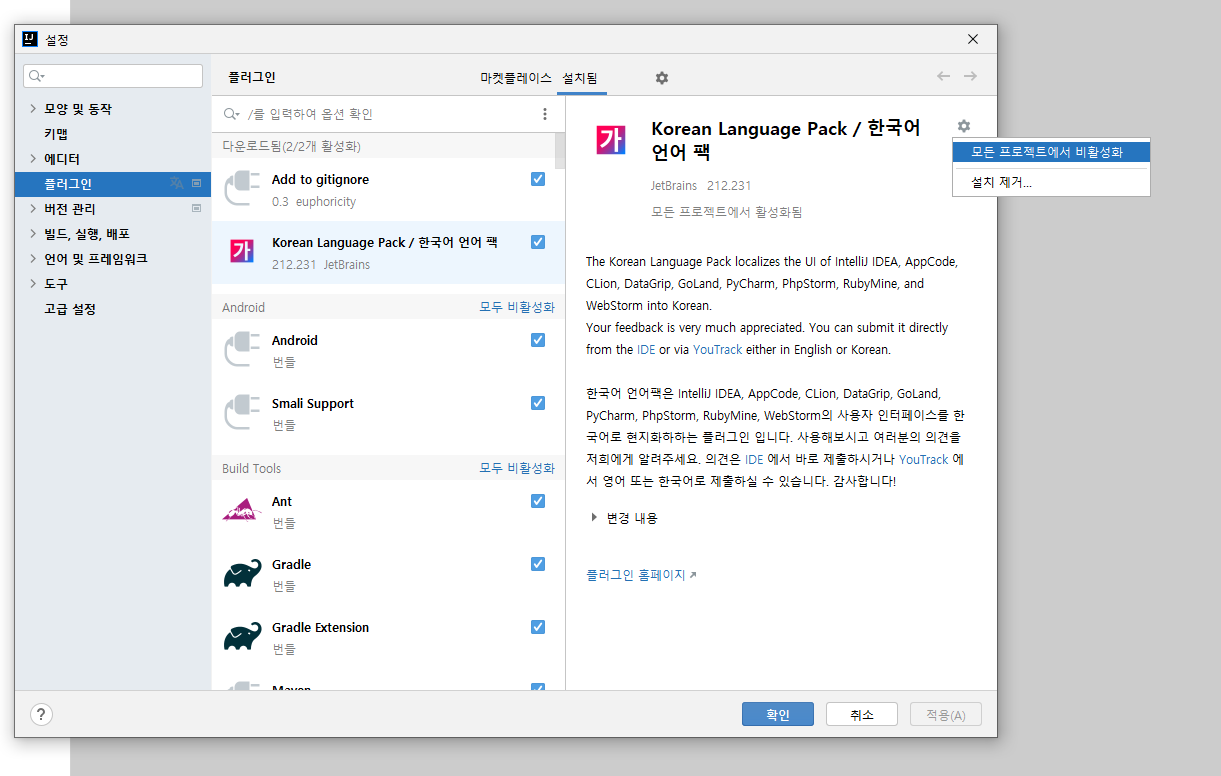Image resolution: width=1221 pixels, height=776 pixels.
Task: Click the 212.231 version in the details pane
Action: pyautogui.click(x=729, y=185)
